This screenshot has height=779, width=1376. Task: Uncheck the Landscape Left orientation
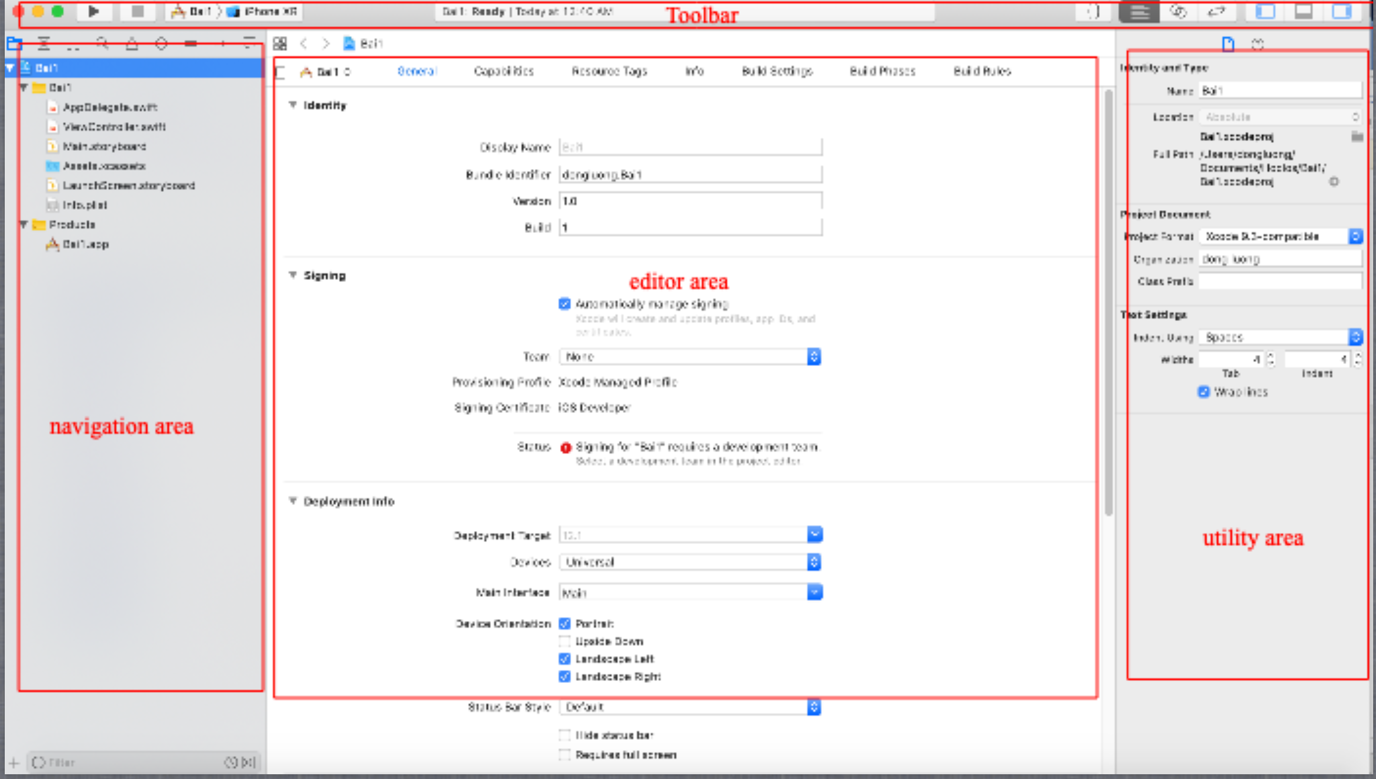click(566, 658)
